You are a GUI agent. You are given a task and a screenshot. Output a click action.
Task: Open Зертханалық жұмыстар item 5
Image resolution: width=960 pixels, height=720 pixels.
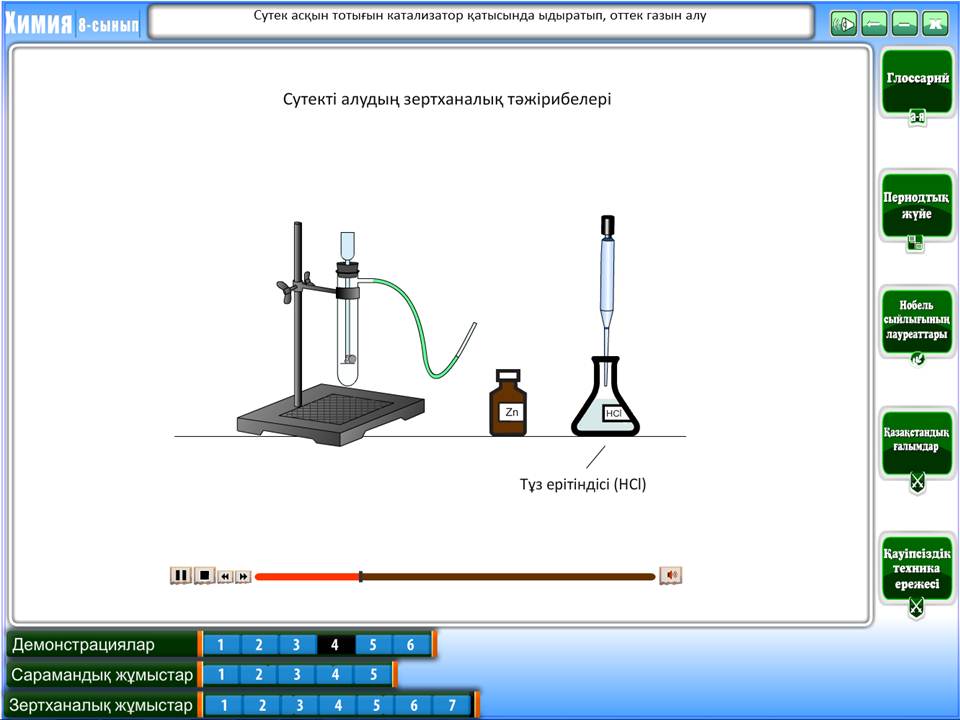point(377,705)
